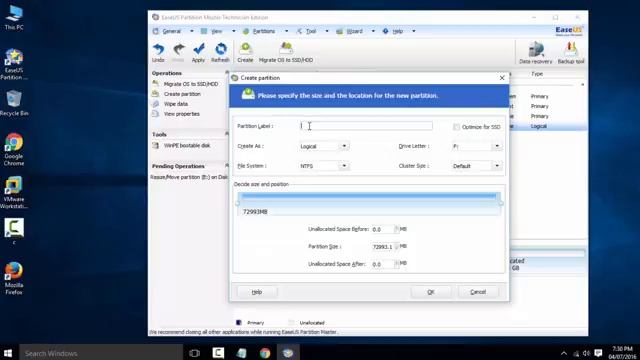Open WinPE bootable disk tool

[x=187, y=146]
